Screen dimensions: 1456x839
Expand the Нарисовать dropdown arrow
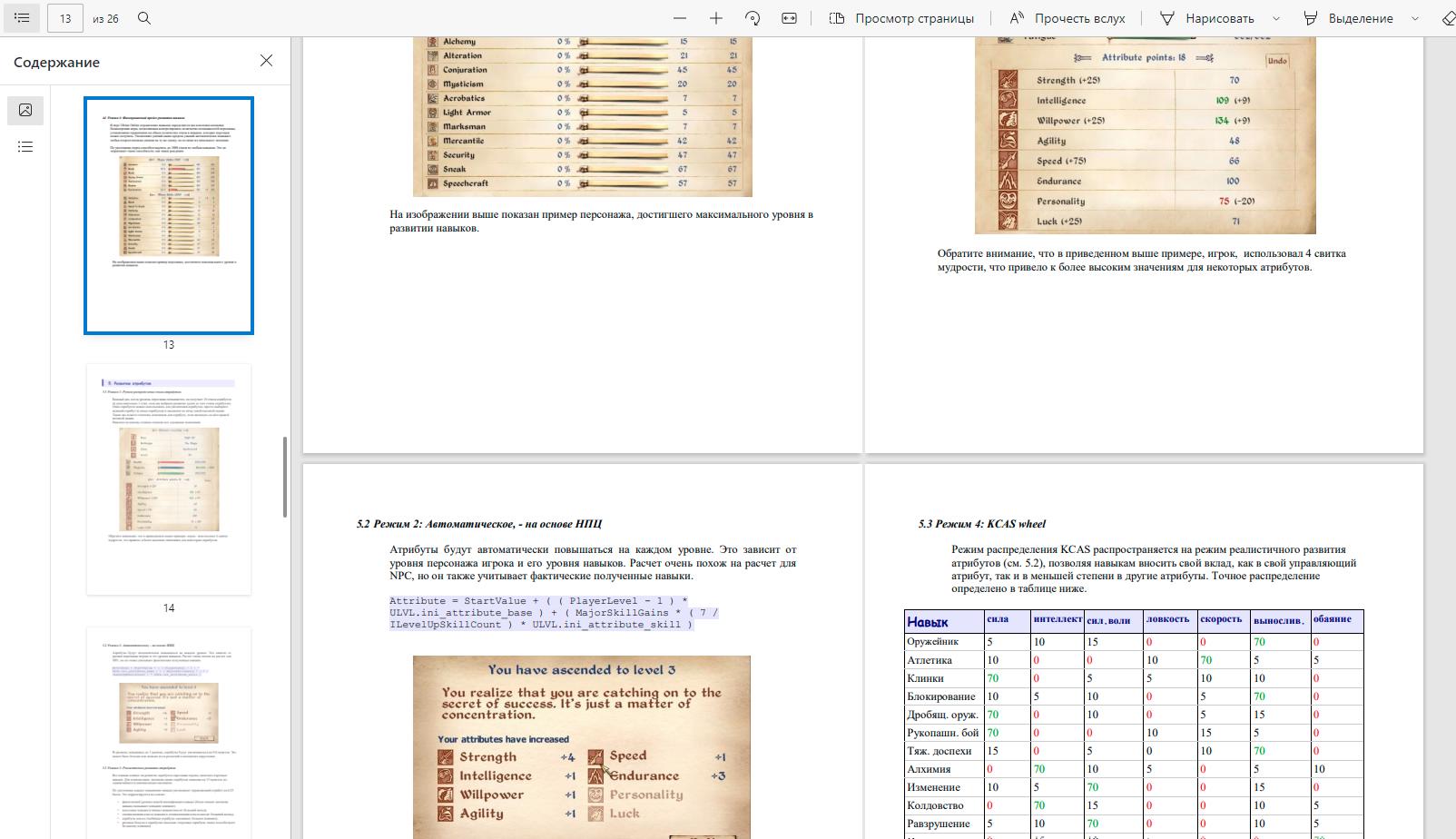(x=1276, y=18)
